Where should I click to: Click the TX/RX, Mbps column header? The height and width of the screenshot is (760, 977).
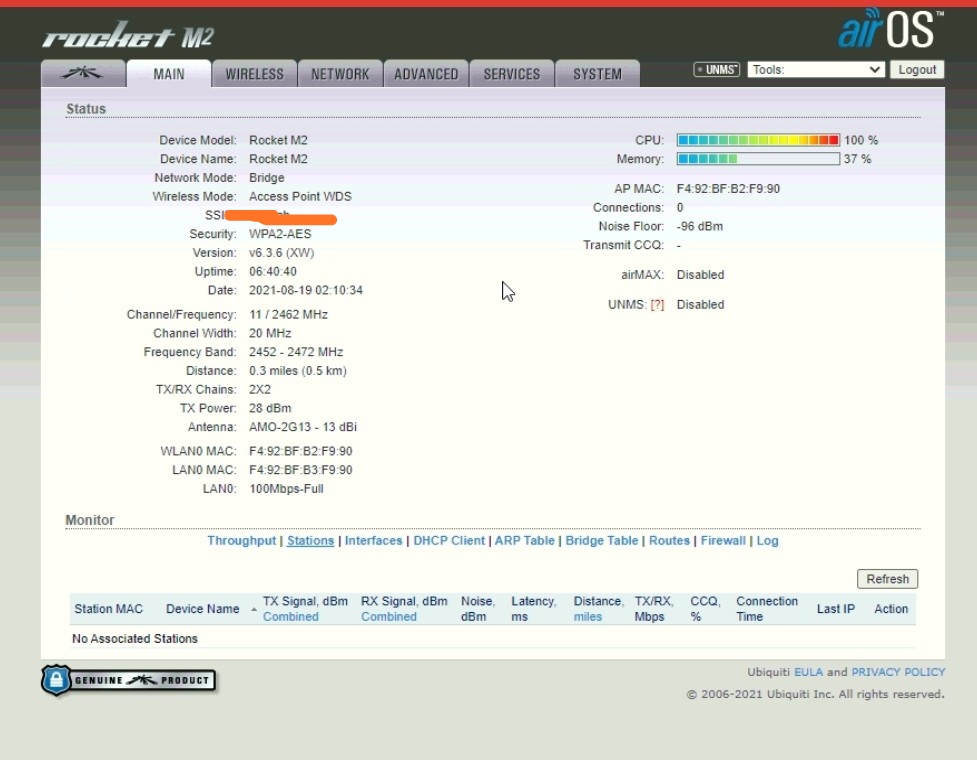(x=654, y=609)
